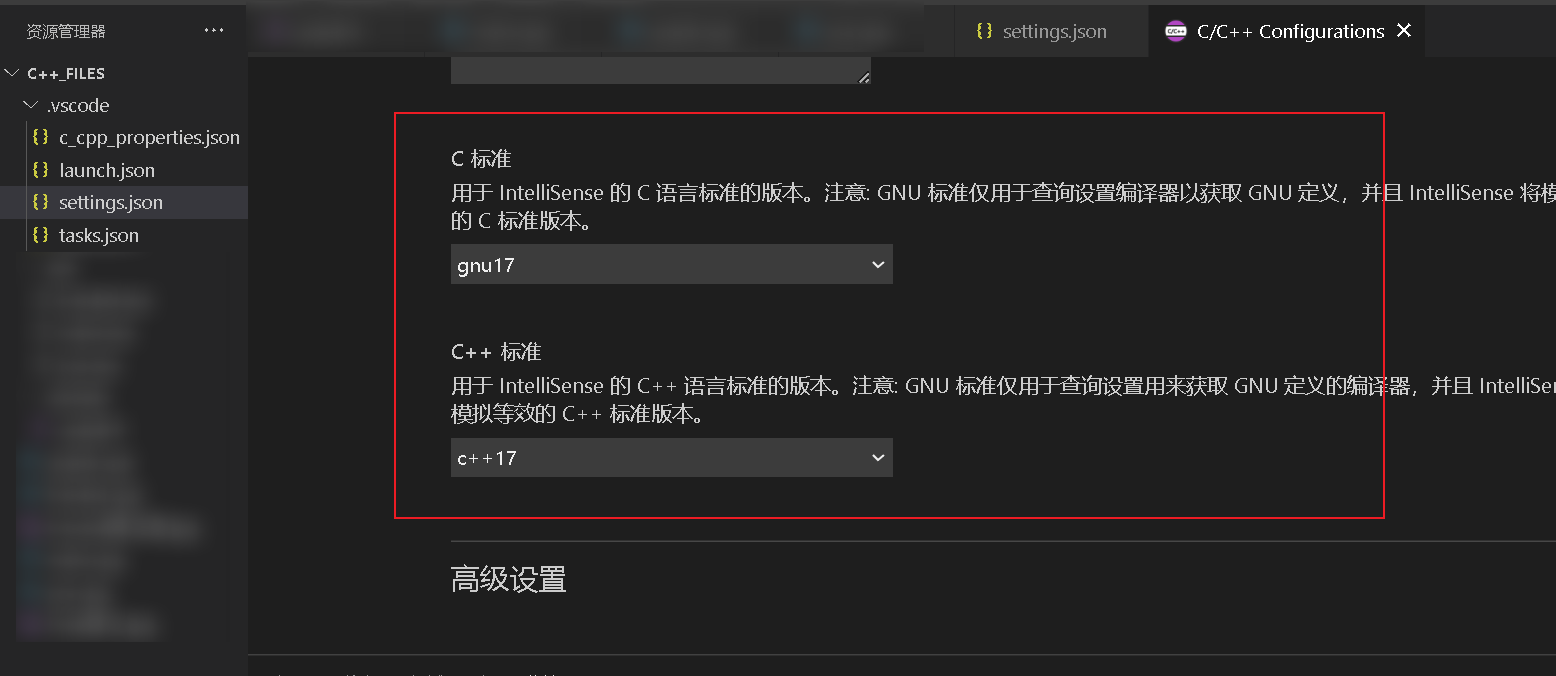This screenshot has height=676, width=1556.
Task: Click the C/C++ icon on the Configurations tab
Action: [1176, 31]
